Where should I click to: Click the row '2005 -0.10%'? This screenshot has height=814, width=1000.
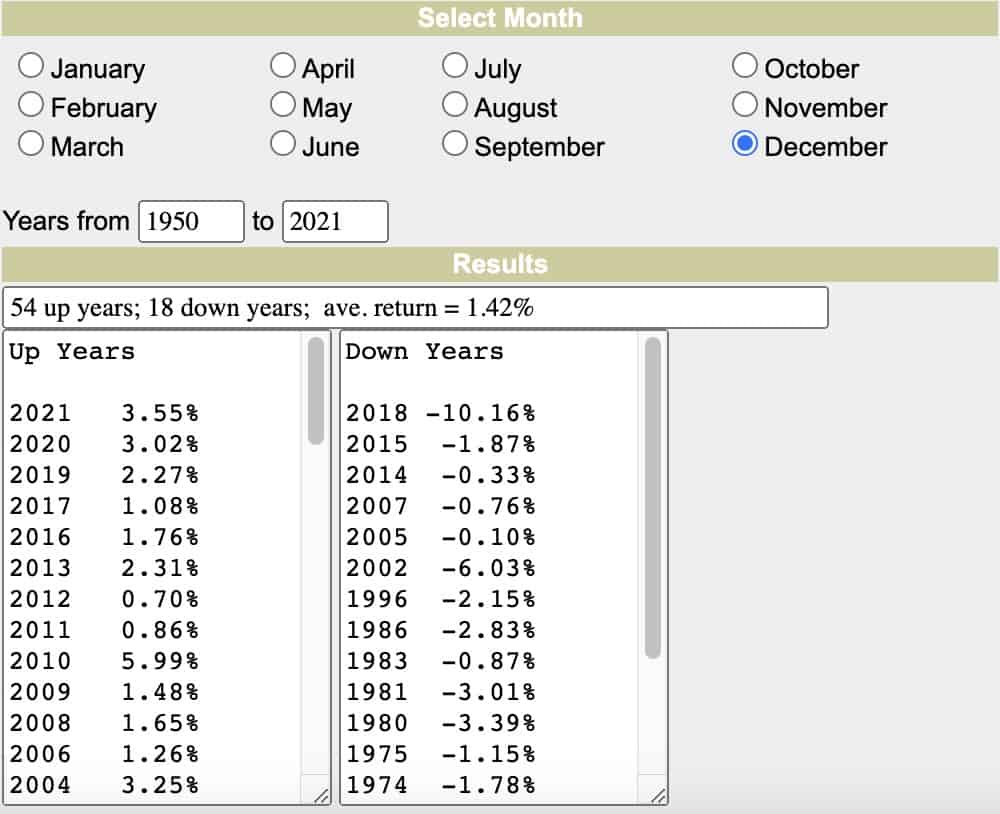(441, 537)
